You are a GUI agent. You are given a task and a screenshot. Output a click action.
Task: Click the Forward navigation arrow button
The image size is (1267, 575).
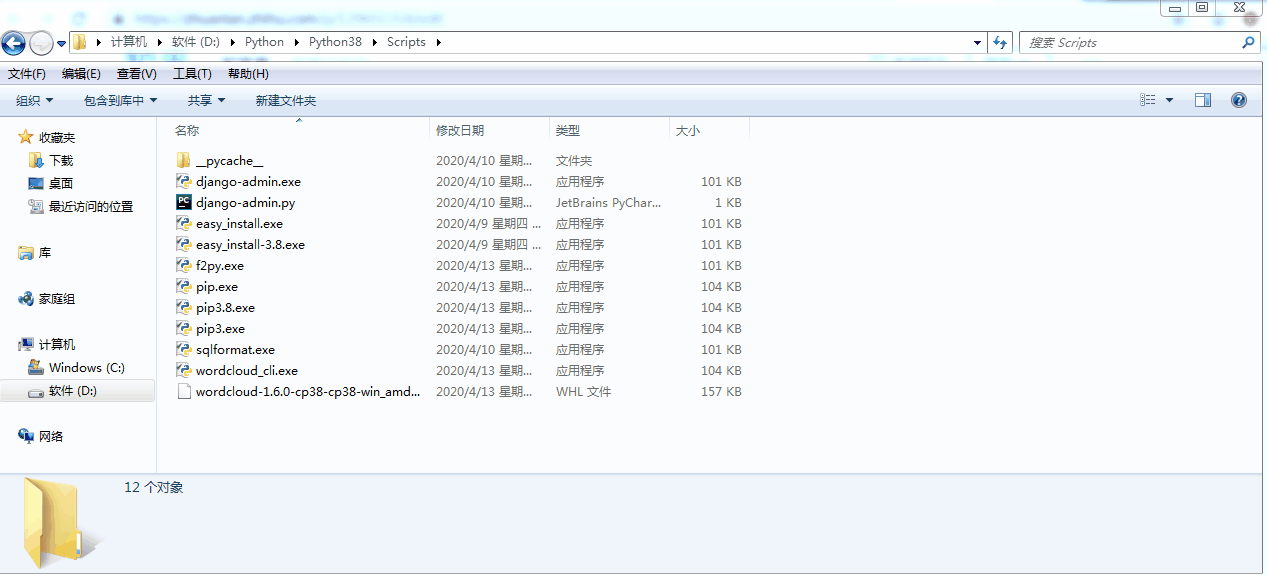coord(41,43)
